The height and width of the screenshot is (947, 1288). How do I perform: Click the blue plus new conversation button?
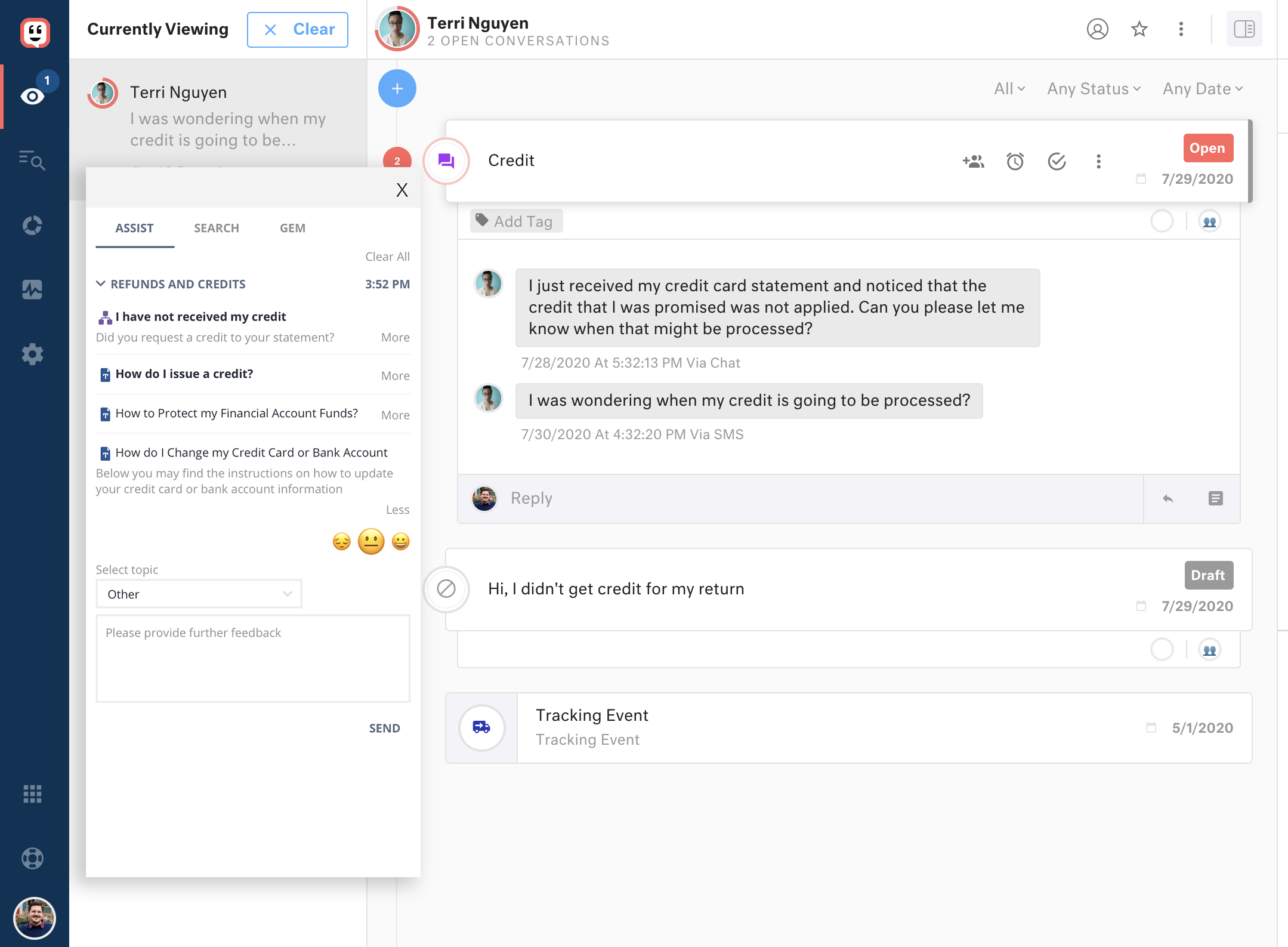point(397,88)
